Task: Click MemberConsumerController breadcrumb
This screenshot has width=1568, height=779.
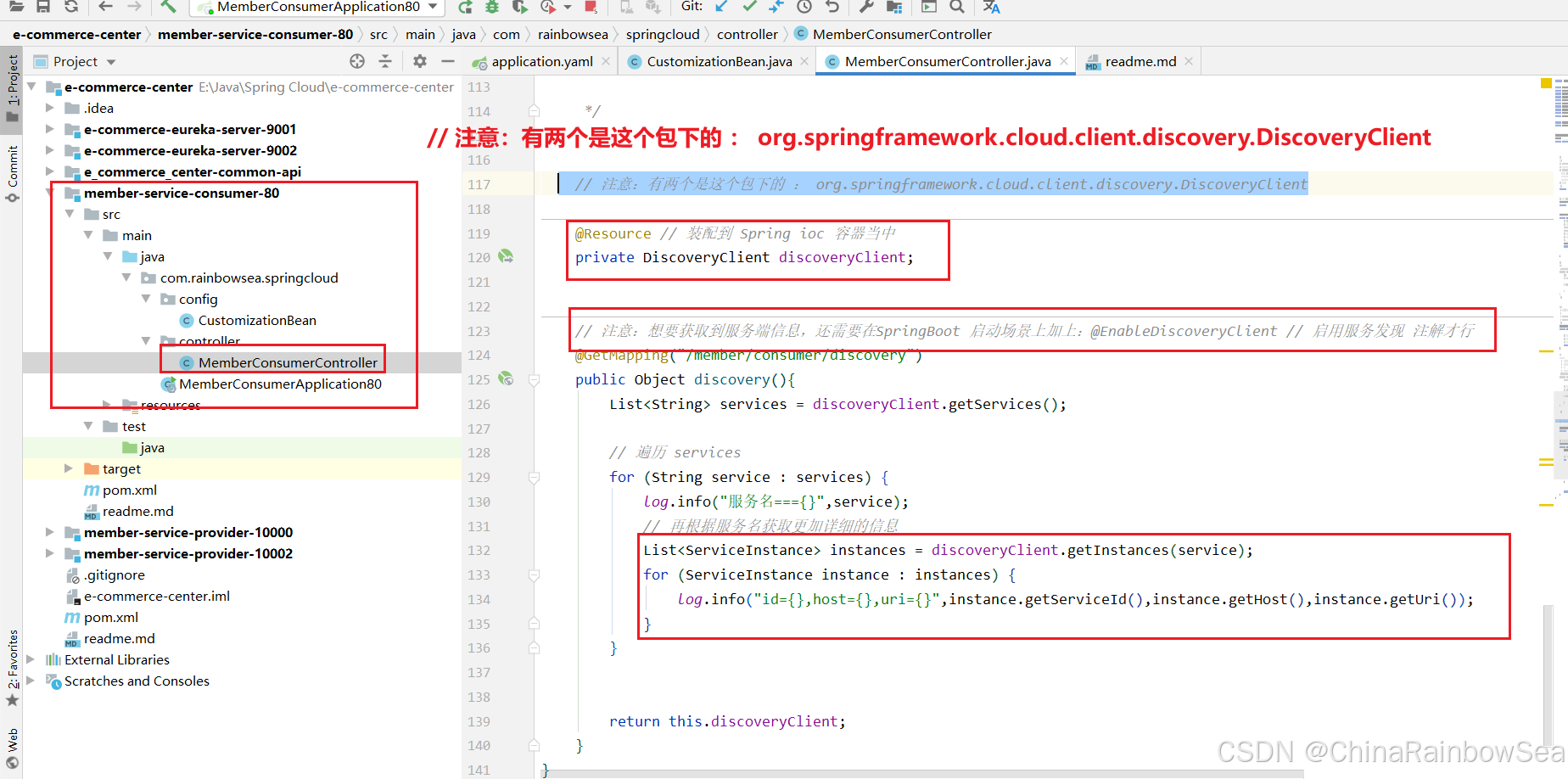Action: point(893,35)
